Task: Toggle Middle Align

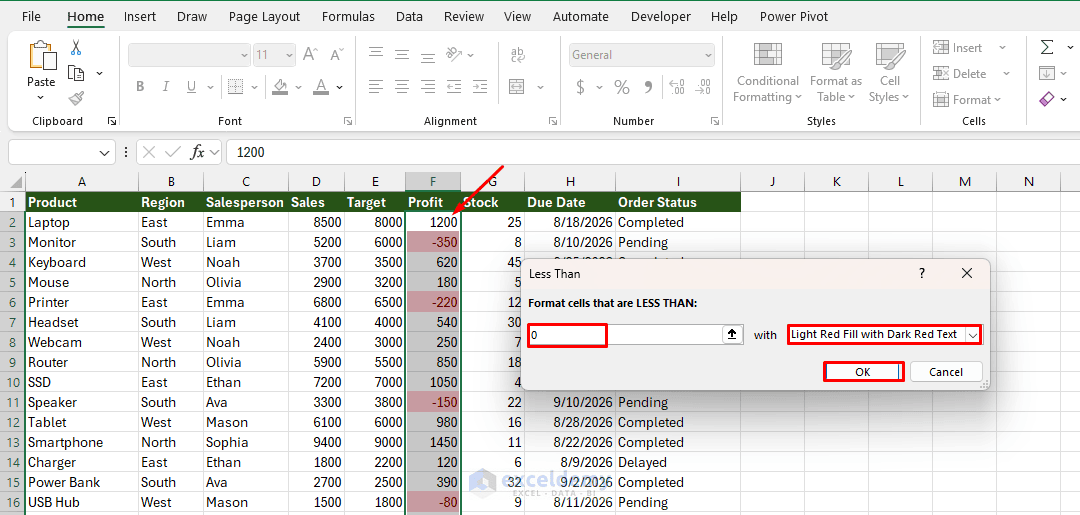Action: click(402, 54)
